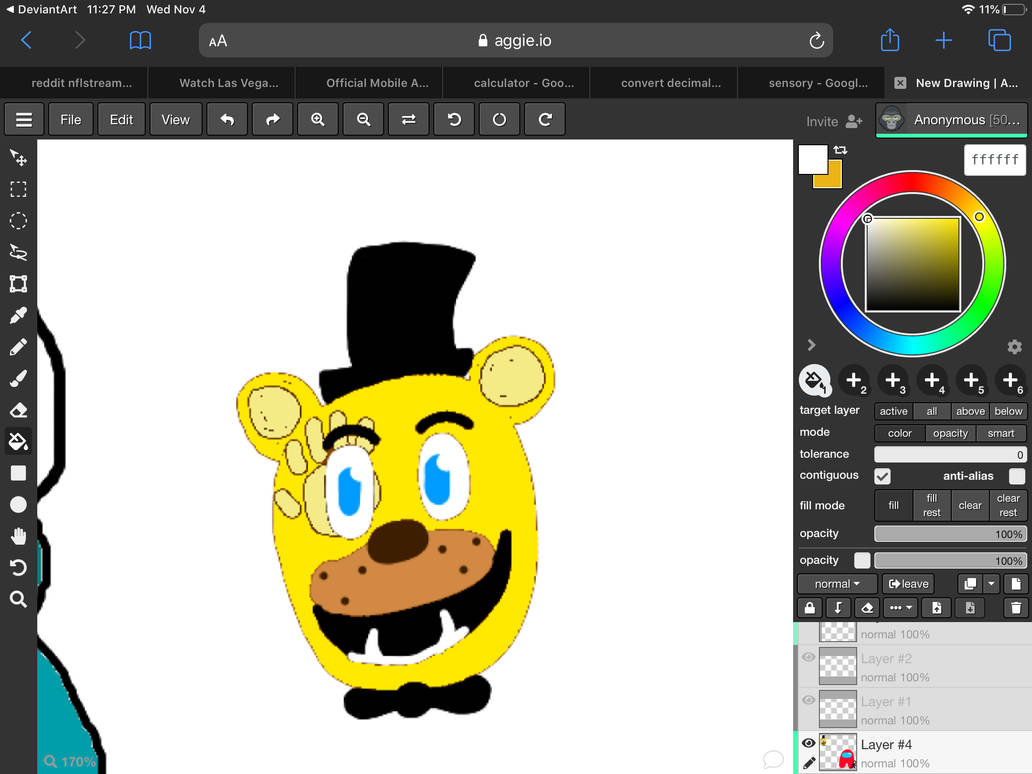Zoom out of the canvas
This screenshot has width=1032, height=774.
(363, 120)
